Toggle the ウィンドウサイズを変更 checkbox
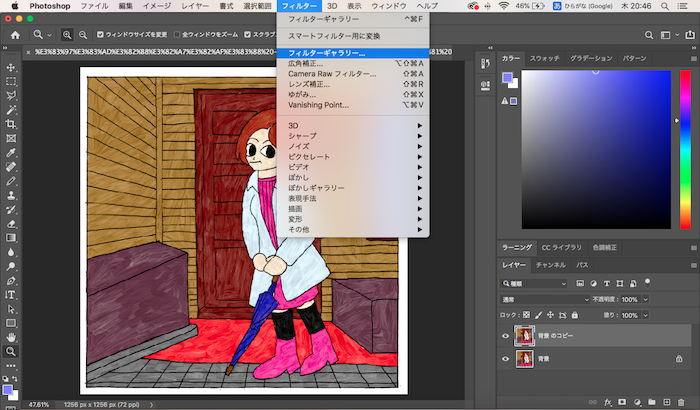700x410 pixels. (x=100, y=35)
